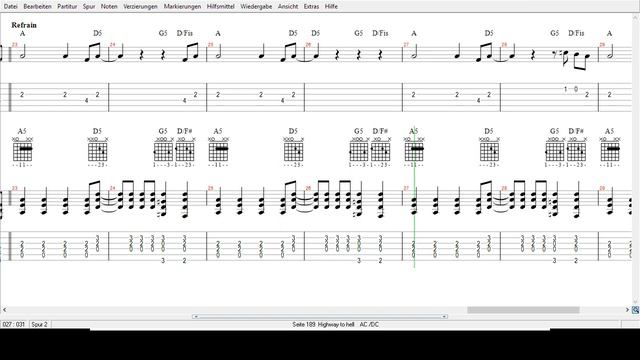Click the A5 chord diagram in measure 23

pos(22,152)
